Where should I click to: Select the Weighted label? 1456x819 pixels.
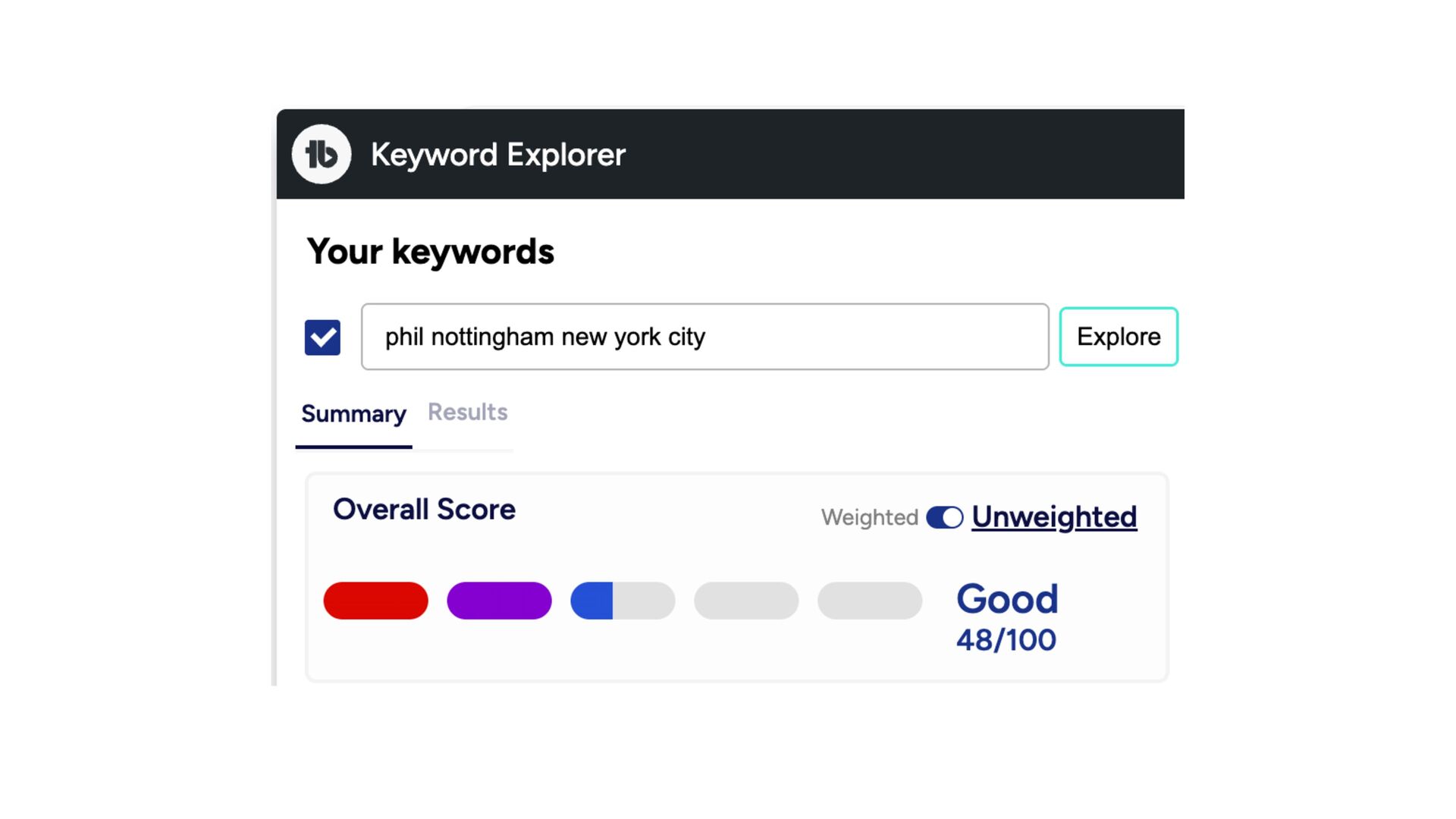(869, 517)
